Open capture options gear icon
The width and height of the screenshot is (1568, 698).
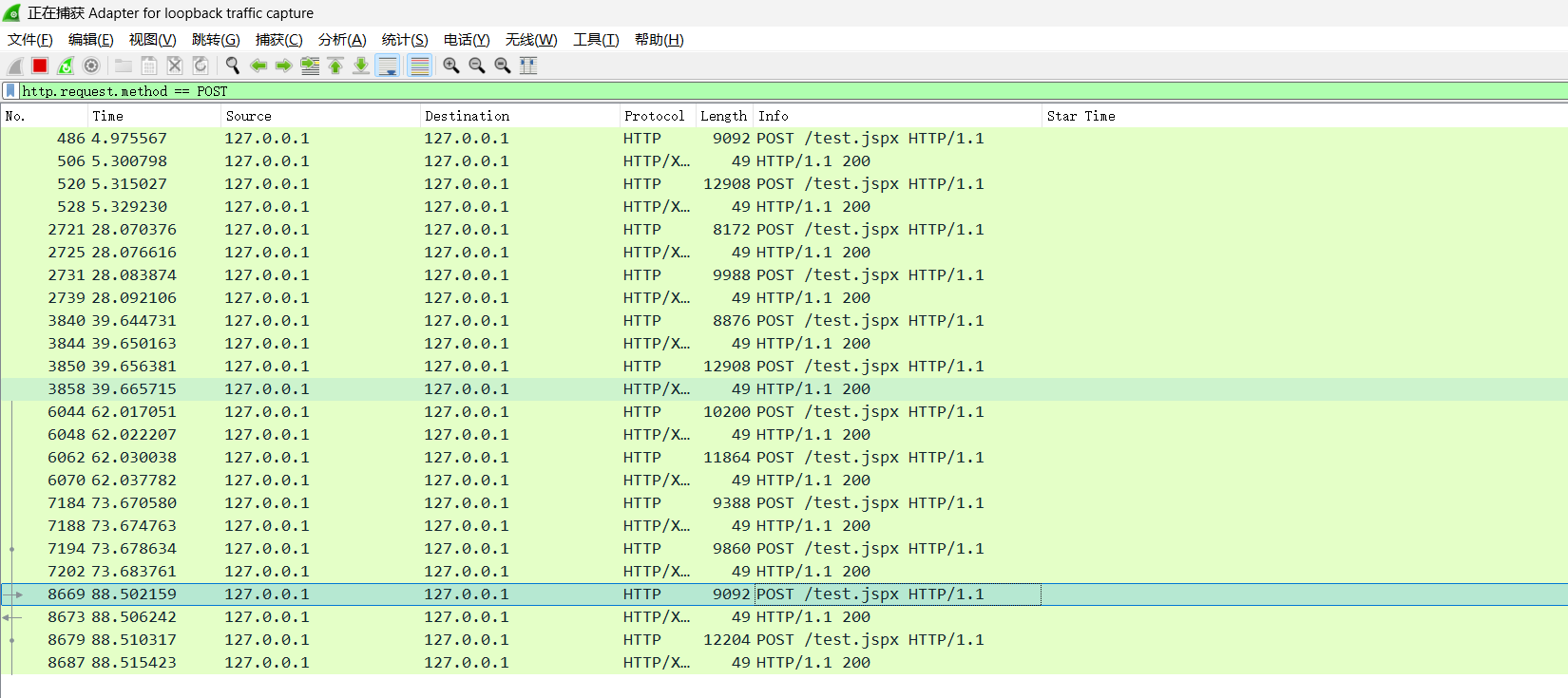click(91, 66)
